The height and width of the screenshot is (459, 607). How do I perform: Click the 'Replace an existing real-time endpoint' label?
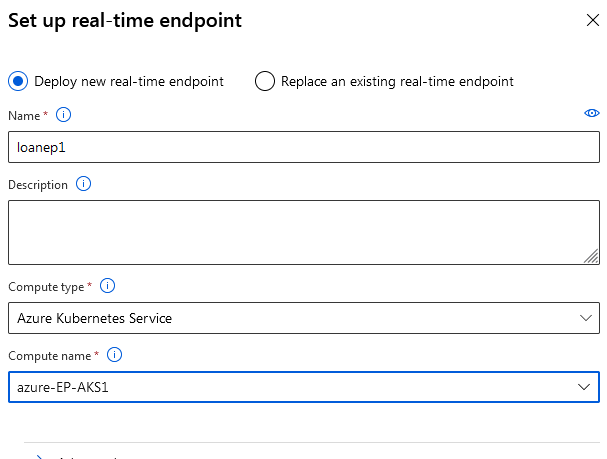pyautogui.click(x=397, y=82)
